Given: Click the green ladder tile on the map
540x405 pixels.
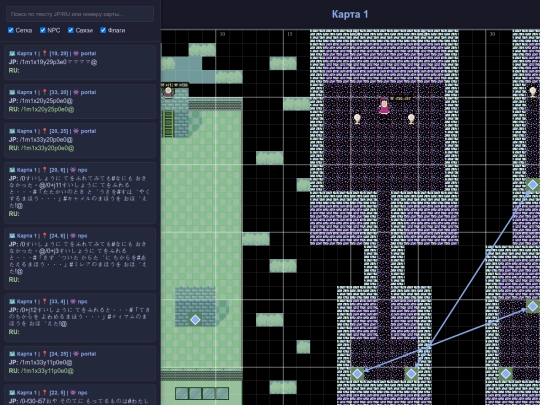Looking at the screenshot, I should [168, 124].
